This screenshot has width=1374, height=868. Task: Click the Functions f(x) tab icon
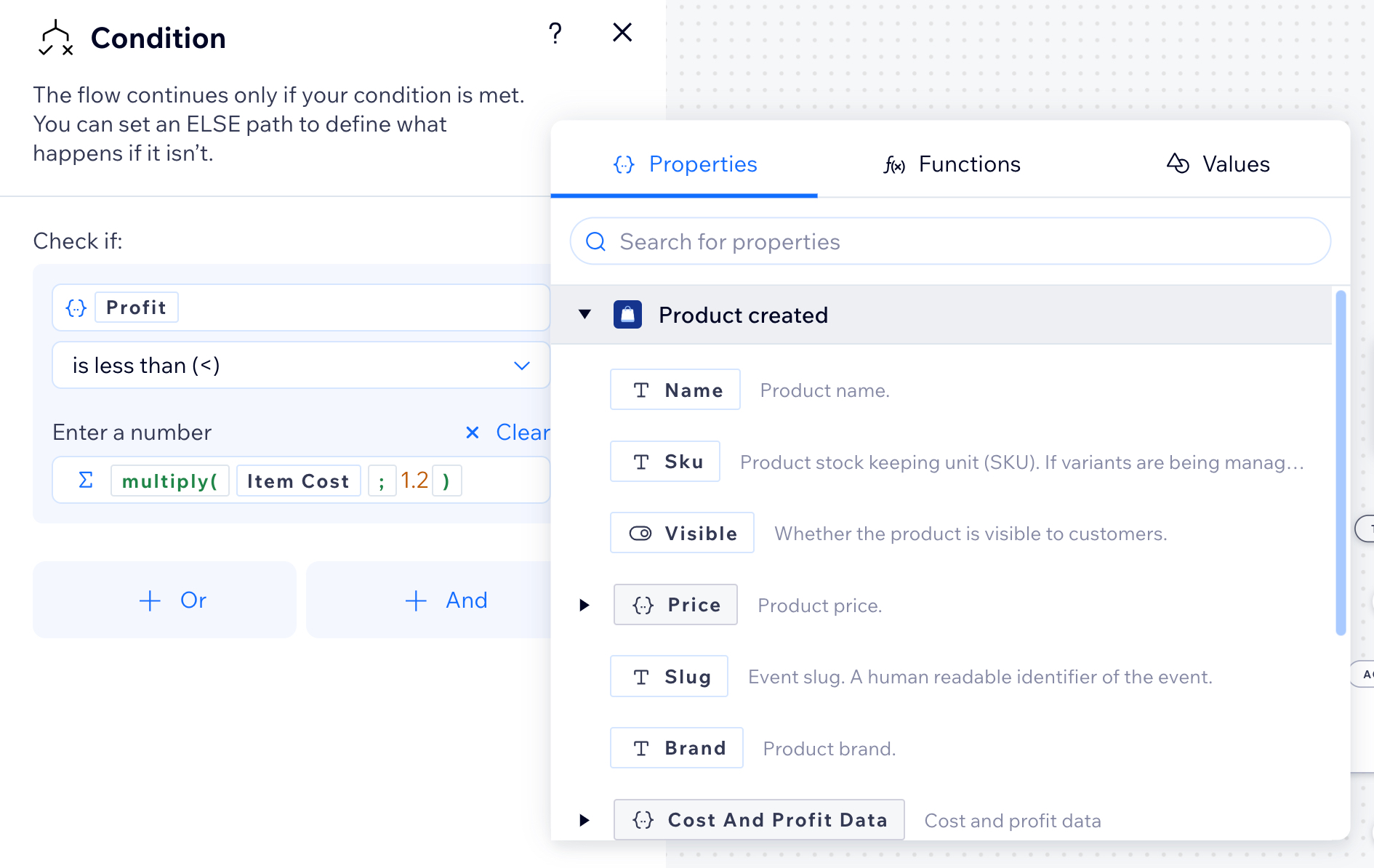click(894, 165)
